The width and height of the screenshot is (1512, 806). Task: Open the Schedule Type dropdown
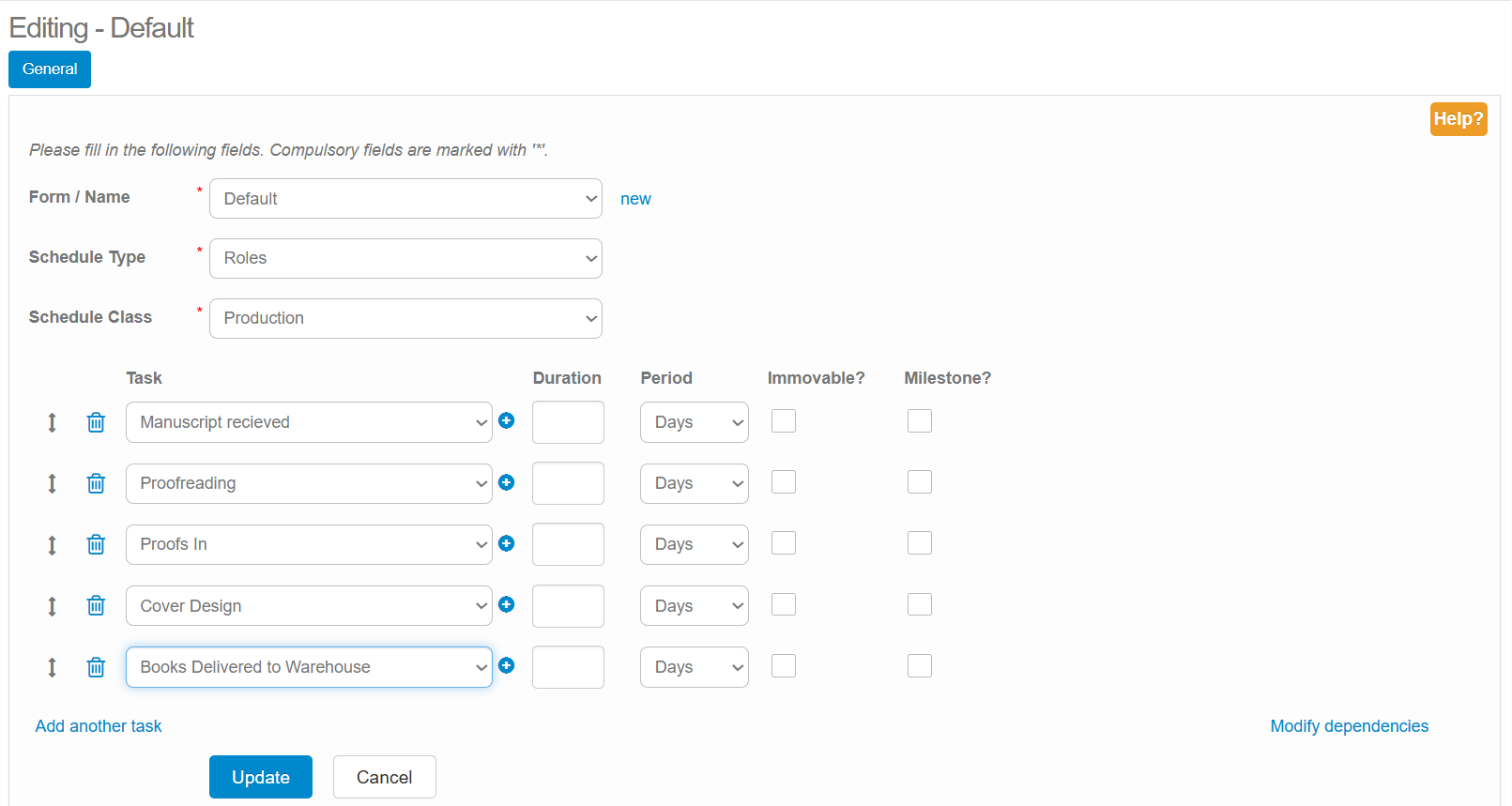pyautogui.click(x=405, y=258)
